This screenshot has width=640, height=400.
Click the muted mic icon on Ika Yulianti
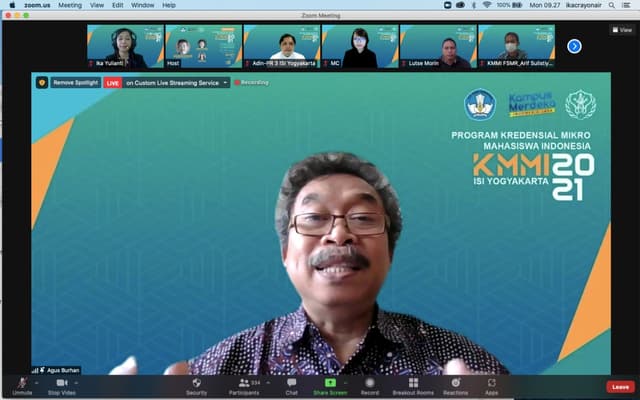click(91, 64)
